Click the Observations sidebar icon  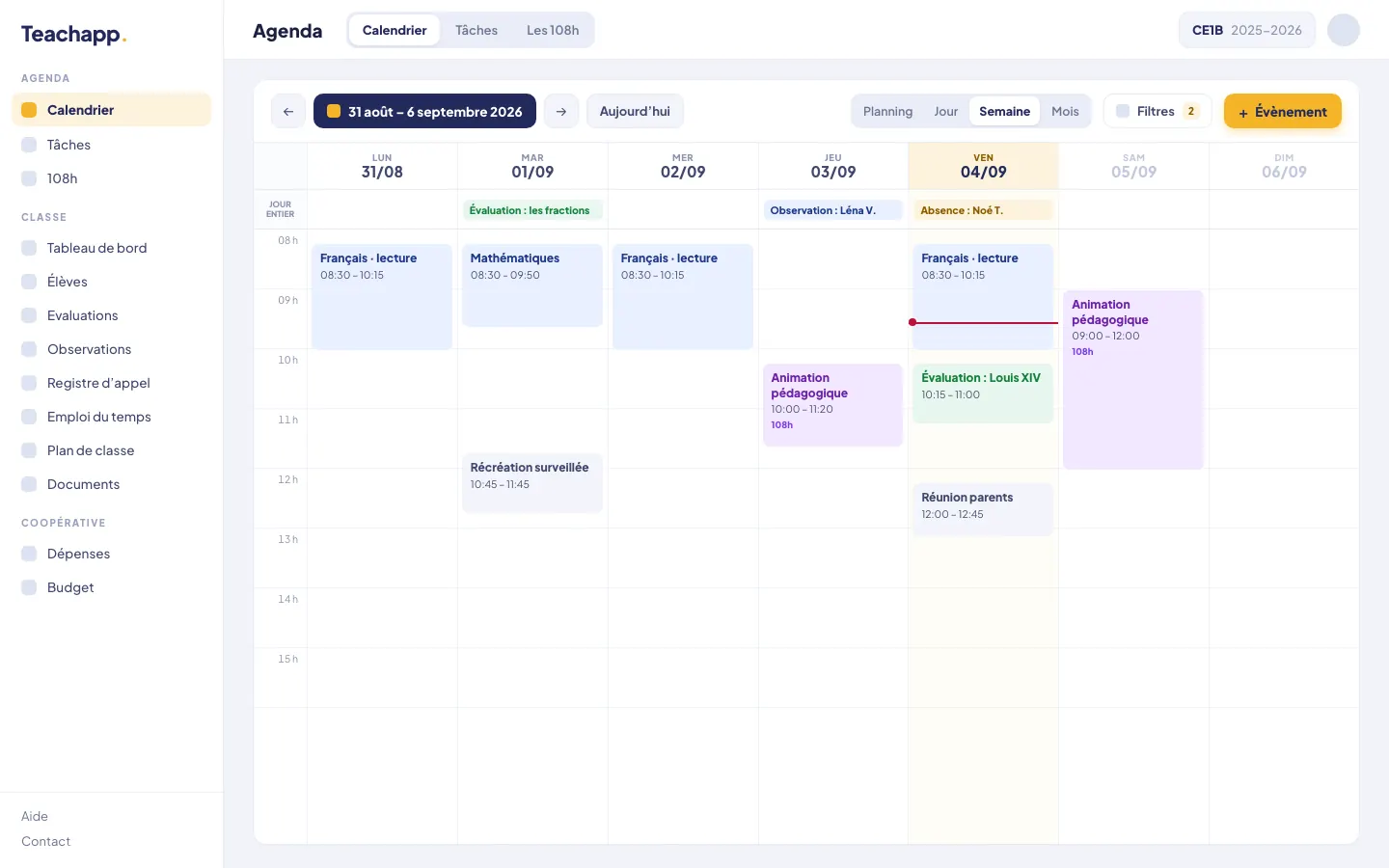coord(29,349)
